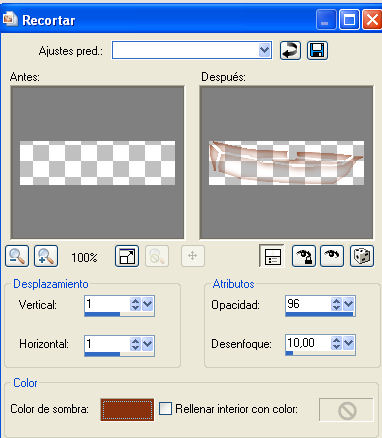Click the randomize dice icon
The width and height of the screenshot is (382, 438).
click(362, 256)
